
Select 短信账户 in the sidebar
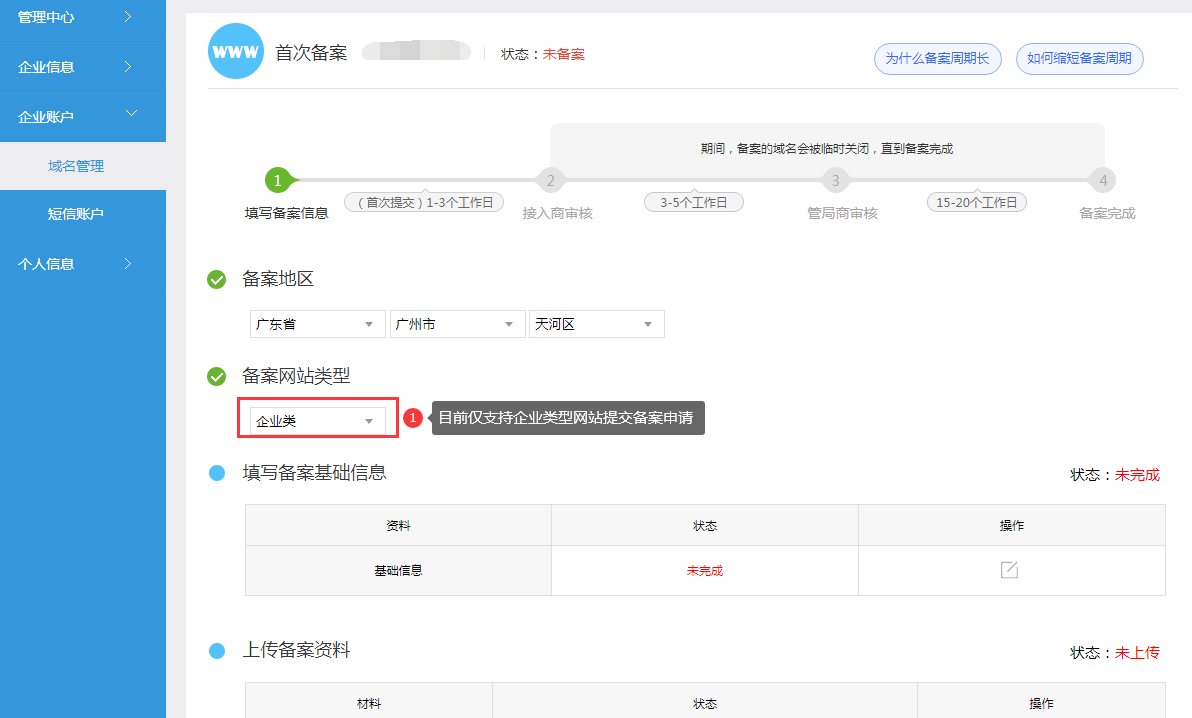pyautogui.click(x=76, y=214)
